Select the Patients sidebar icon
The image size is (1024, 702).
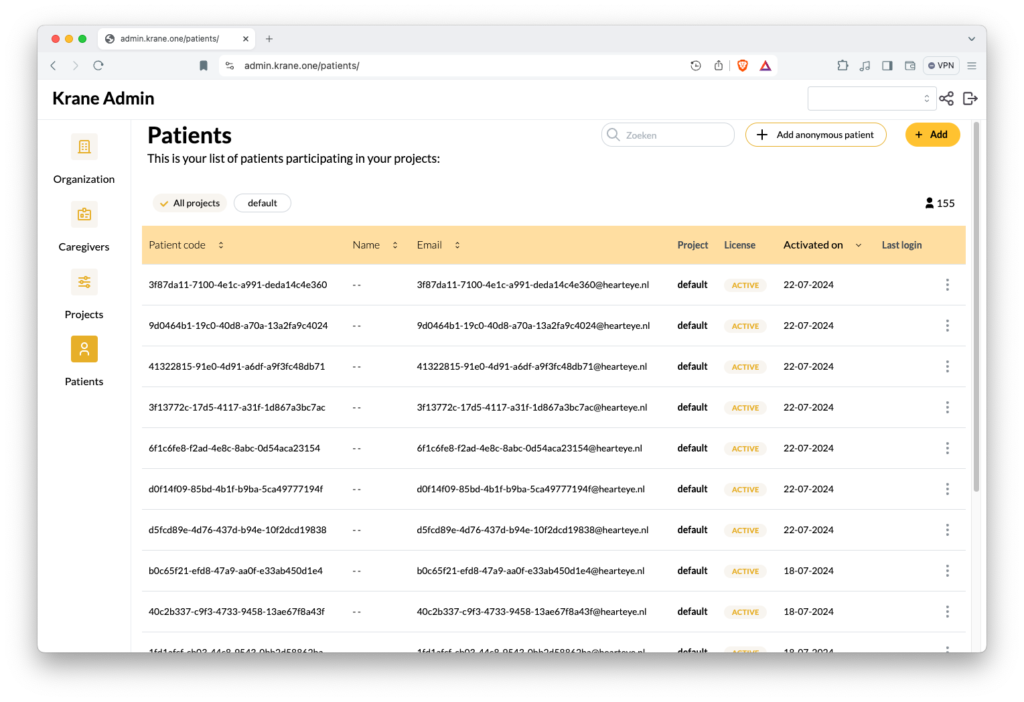(84, 349)
